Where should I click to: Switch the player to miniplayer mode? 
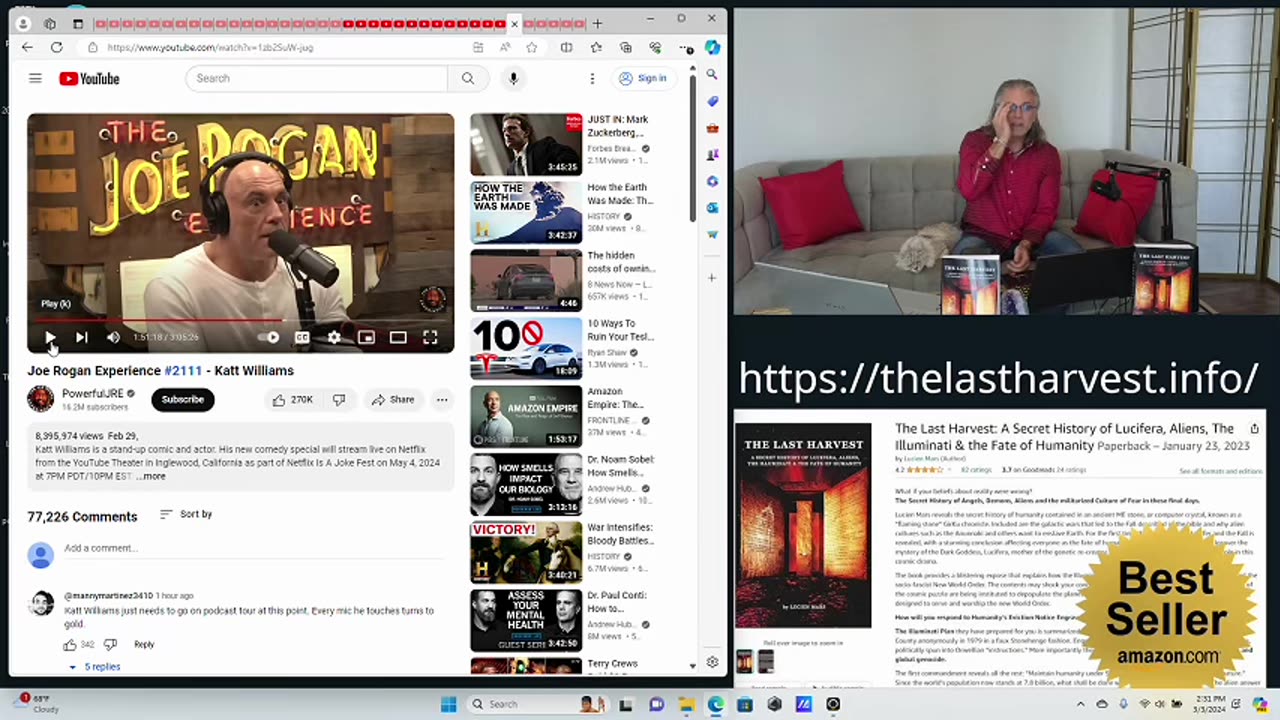(366, 338)
